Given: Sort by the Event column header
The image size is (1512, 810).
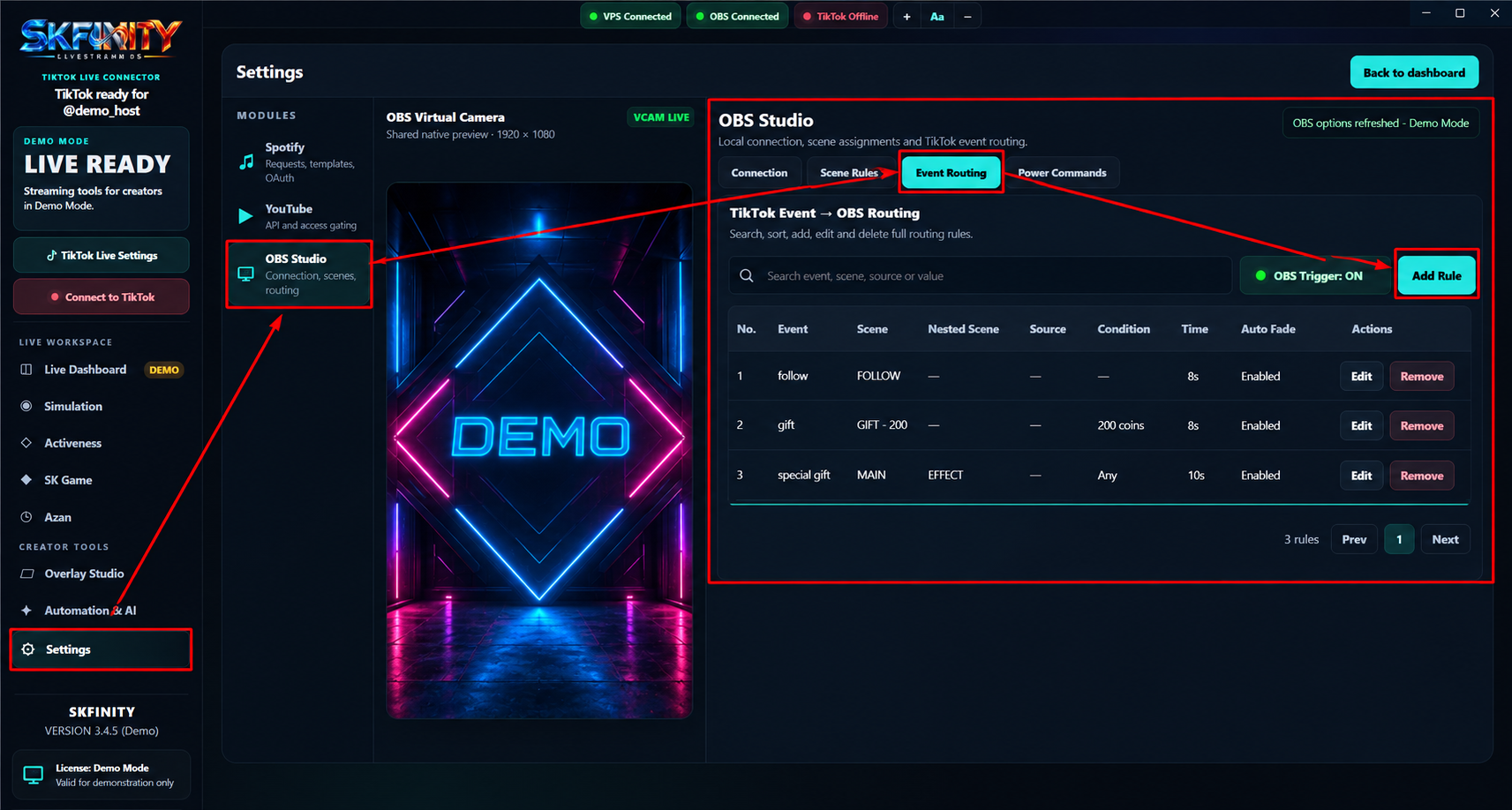Looking at the screenshot, I should click(792, 329).
